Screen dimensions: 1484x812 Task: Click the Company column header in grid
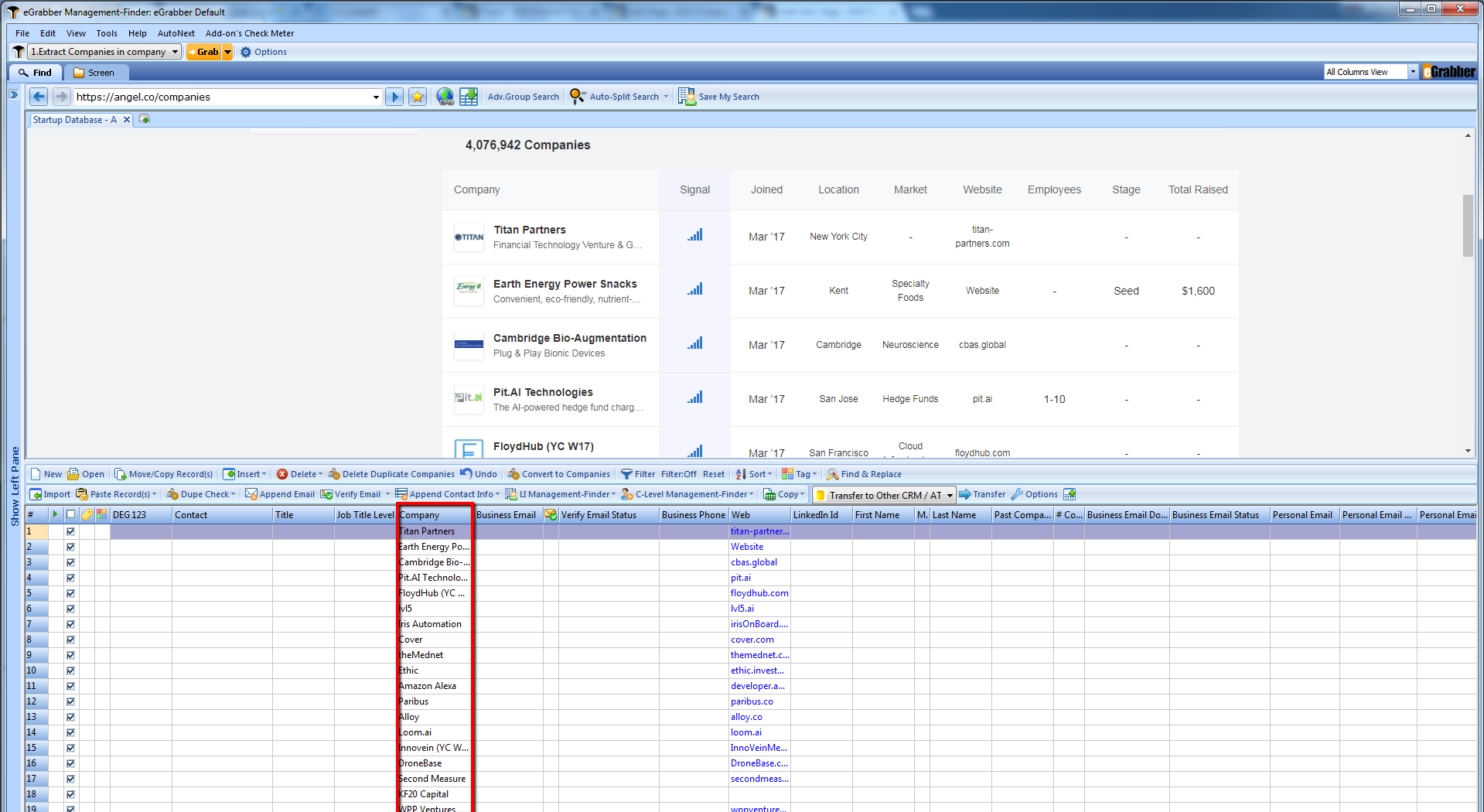coord(435,514)
